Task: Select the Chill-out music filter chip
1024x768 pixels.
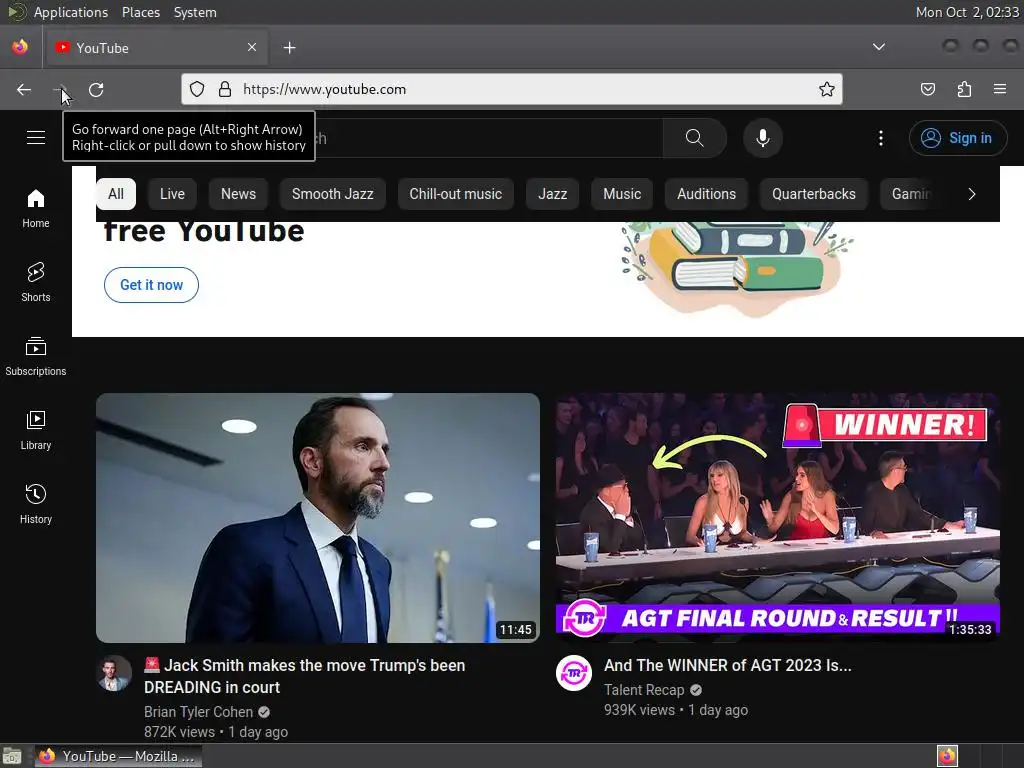Action: click(455, 194)
